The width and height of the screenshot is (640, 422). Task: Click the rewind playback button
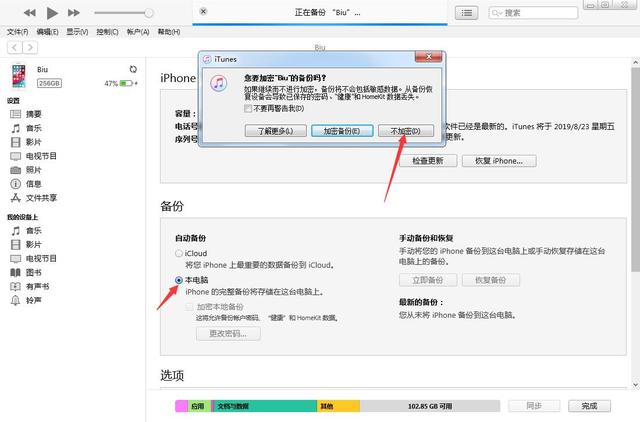(x=29, y=13)
